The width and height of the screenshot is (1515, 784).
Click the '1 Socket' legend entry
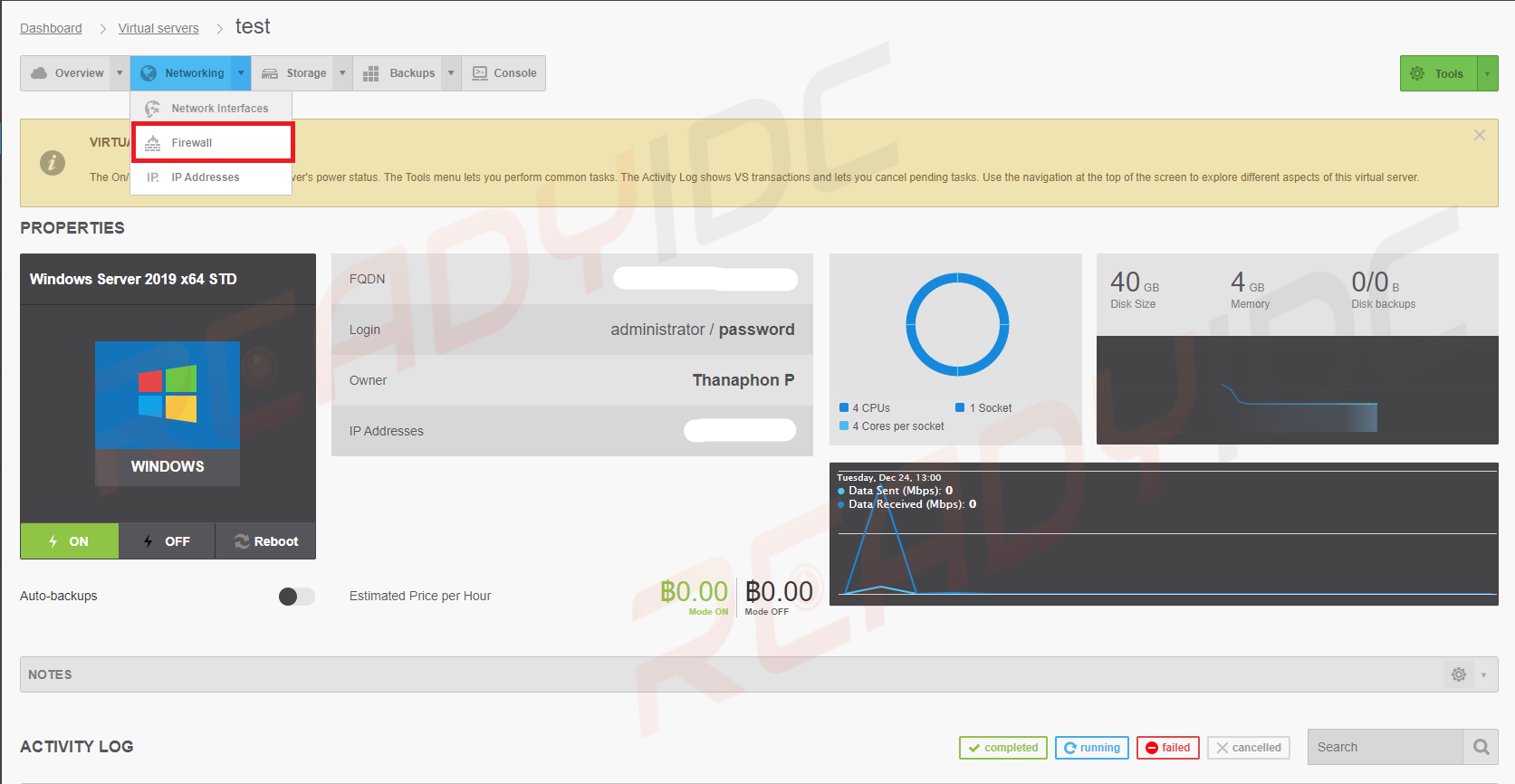coord(983,408)
